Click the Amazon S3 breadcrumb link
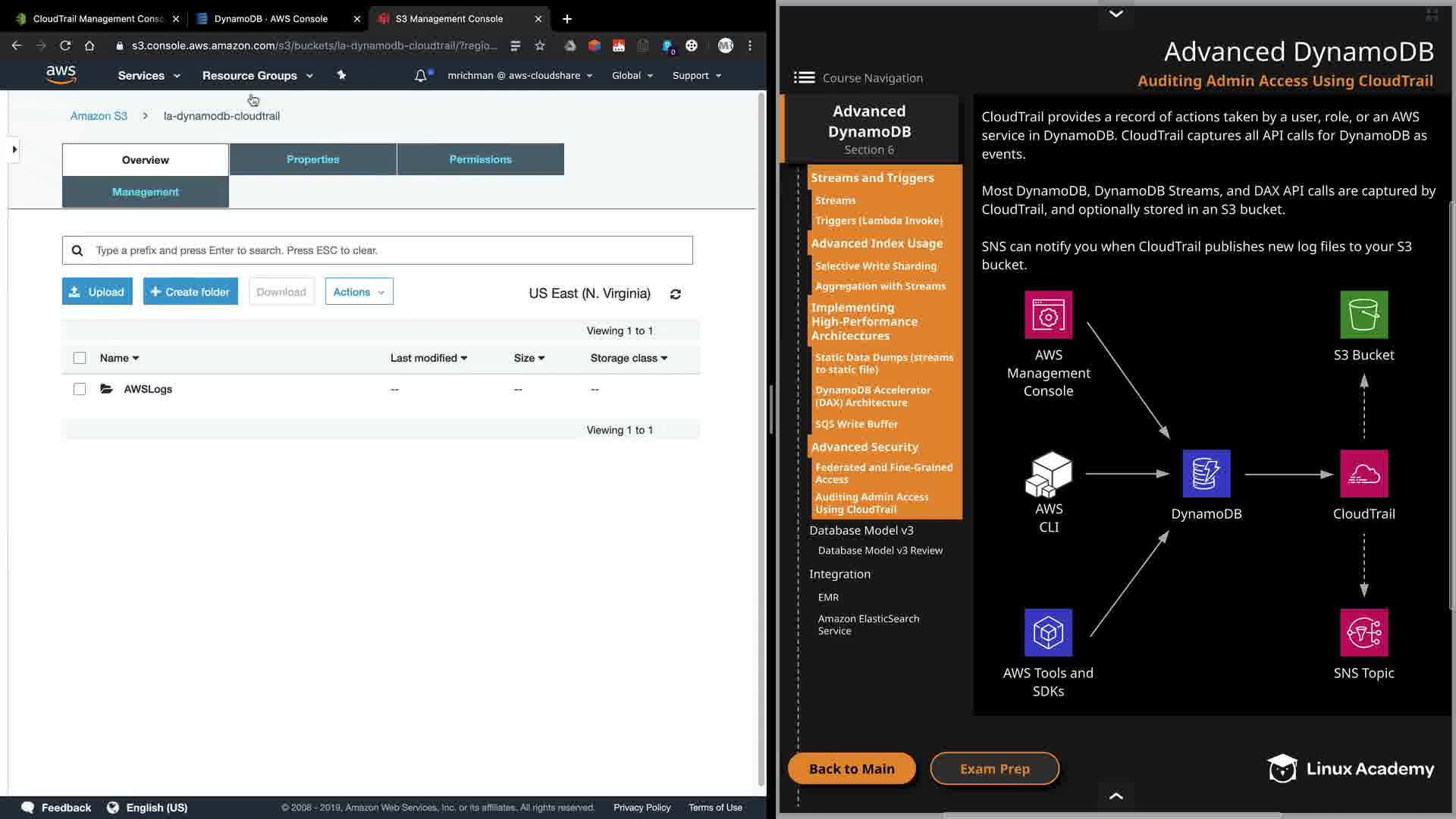 tap(99, 116)
